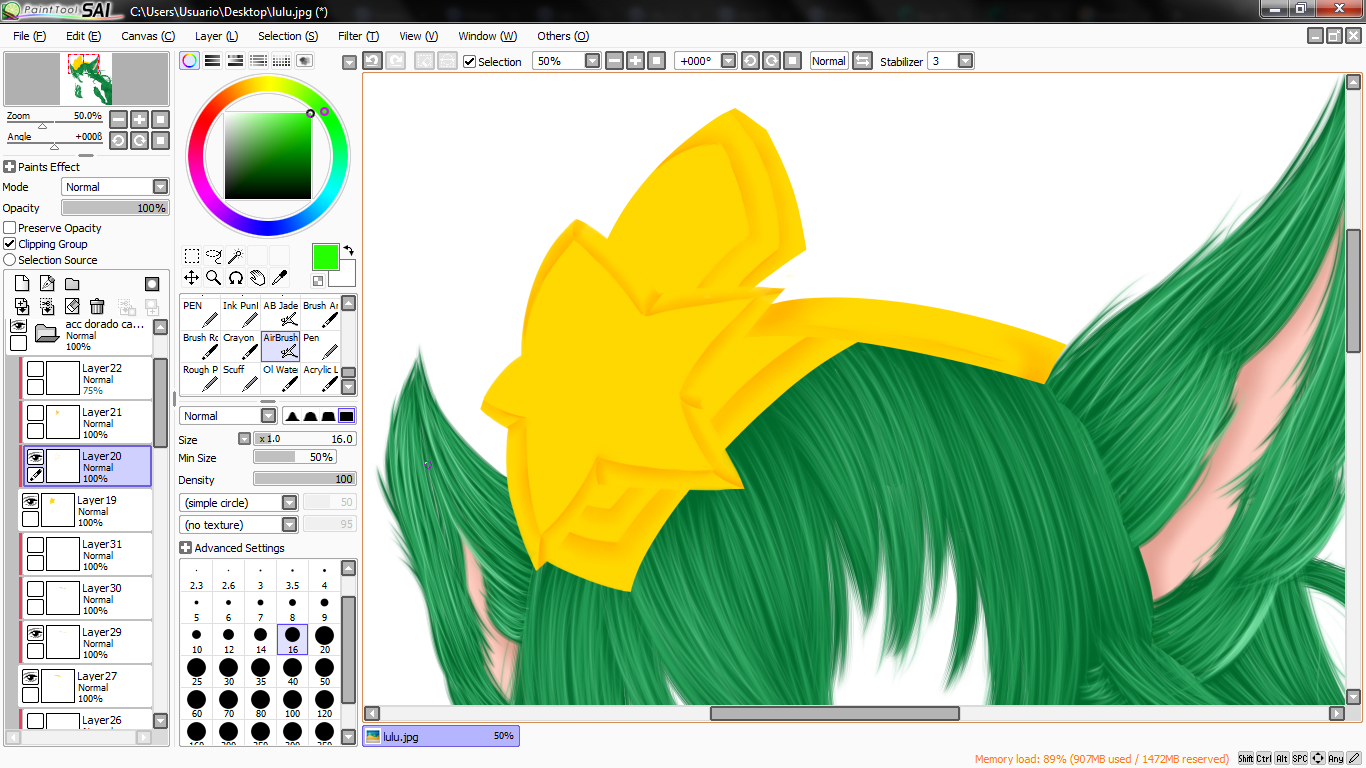Show the color wheel panel
The width and height of the screenshot is (1366, 768).
pyautogui.click(x=189, y=61)
